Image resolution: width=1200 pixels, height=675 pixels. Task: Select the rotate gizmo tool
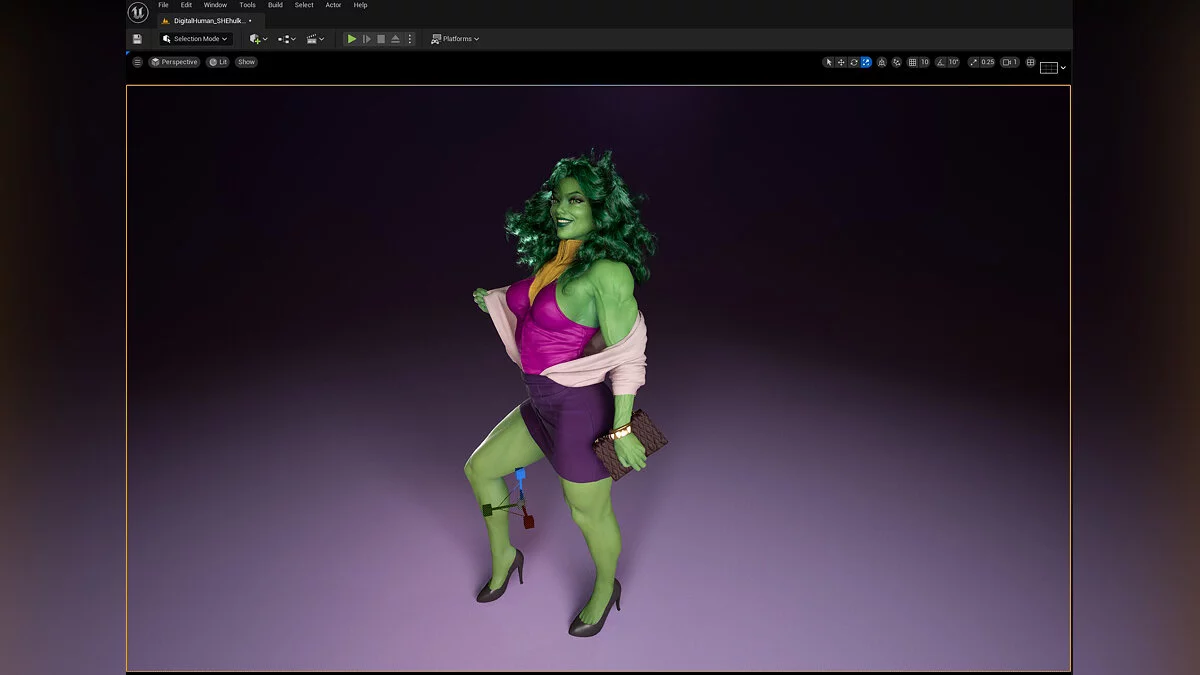click(x=853, y=62)
